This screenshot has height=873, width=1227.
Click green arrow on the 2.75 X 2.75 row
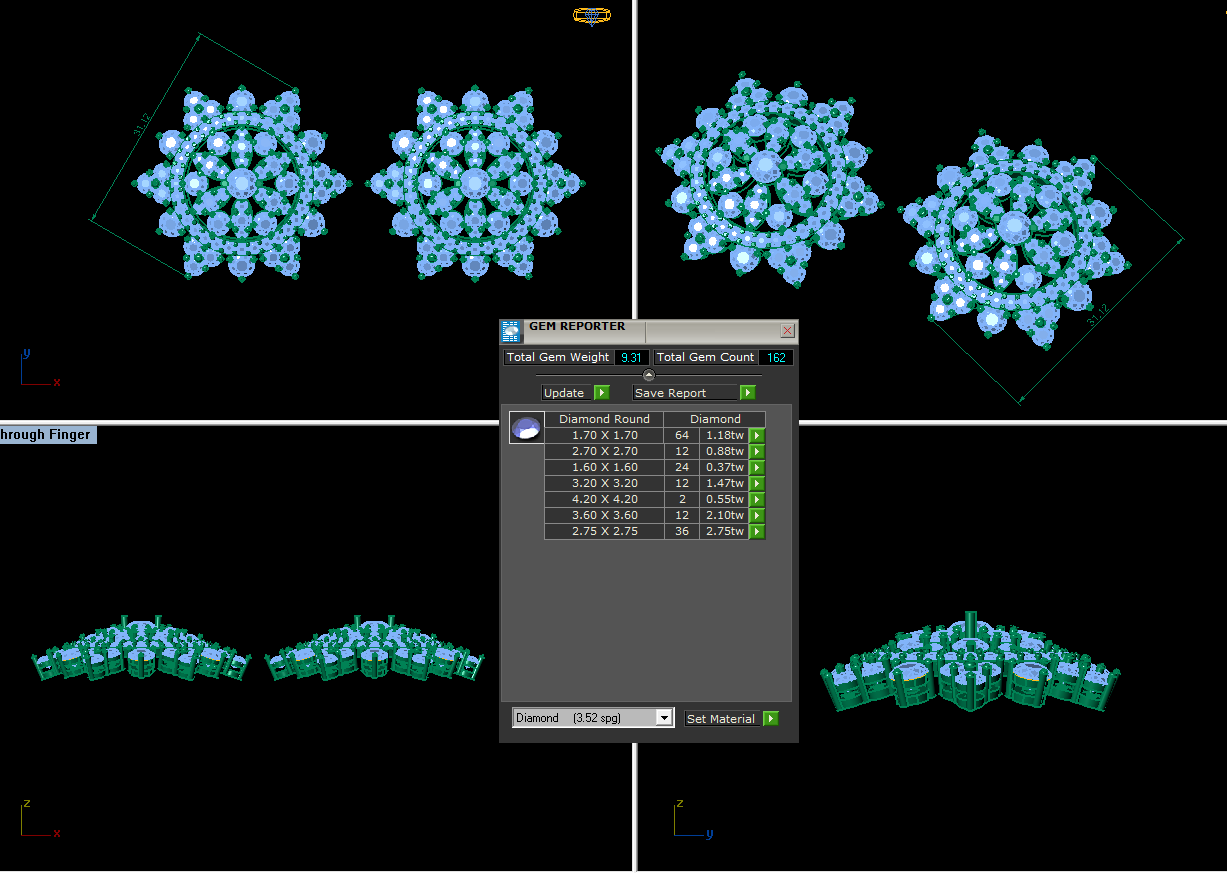(x=757, y=531)
